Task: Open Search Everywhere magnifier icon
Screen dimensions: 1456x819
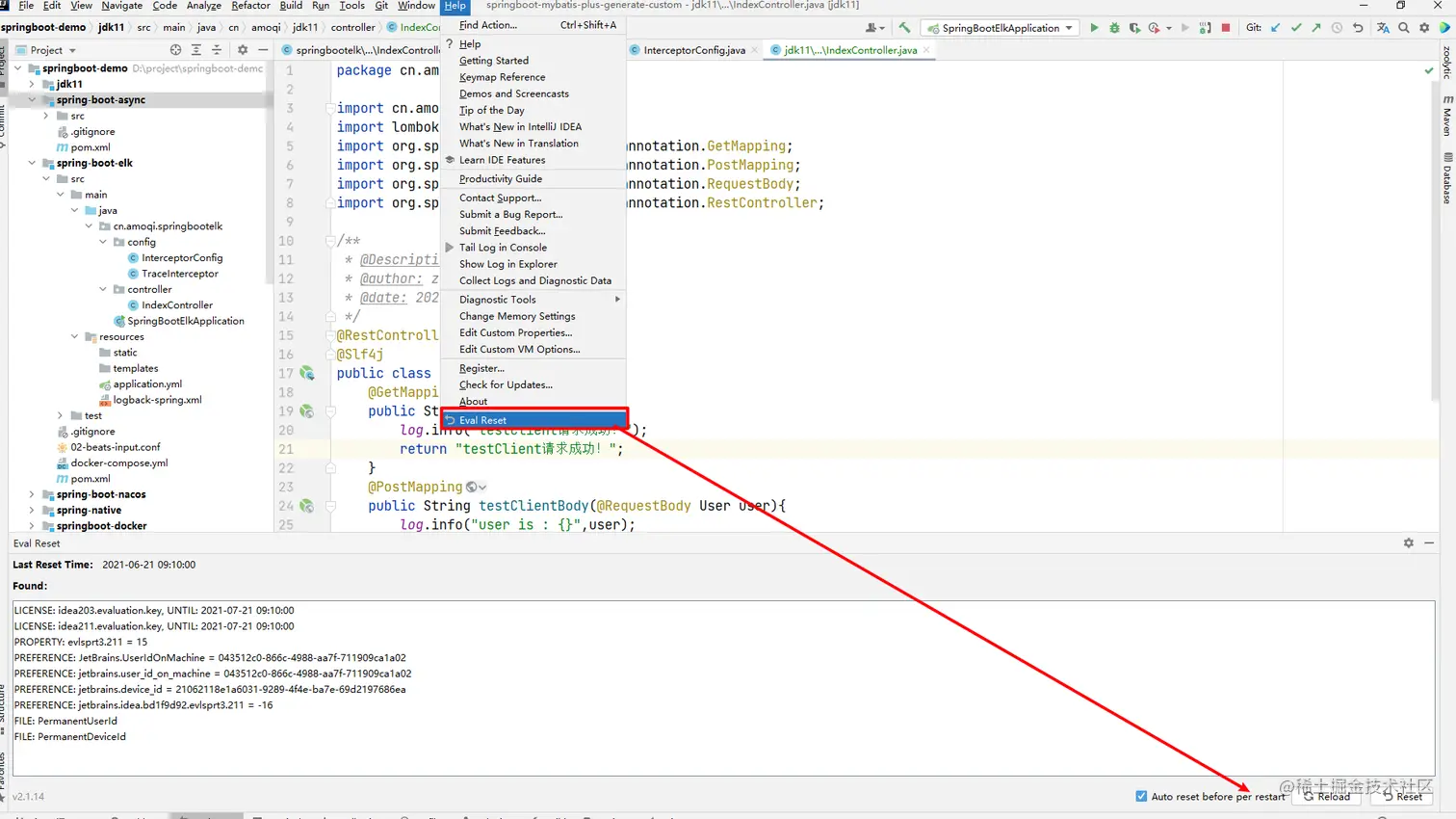Action: coord(1404,28)
